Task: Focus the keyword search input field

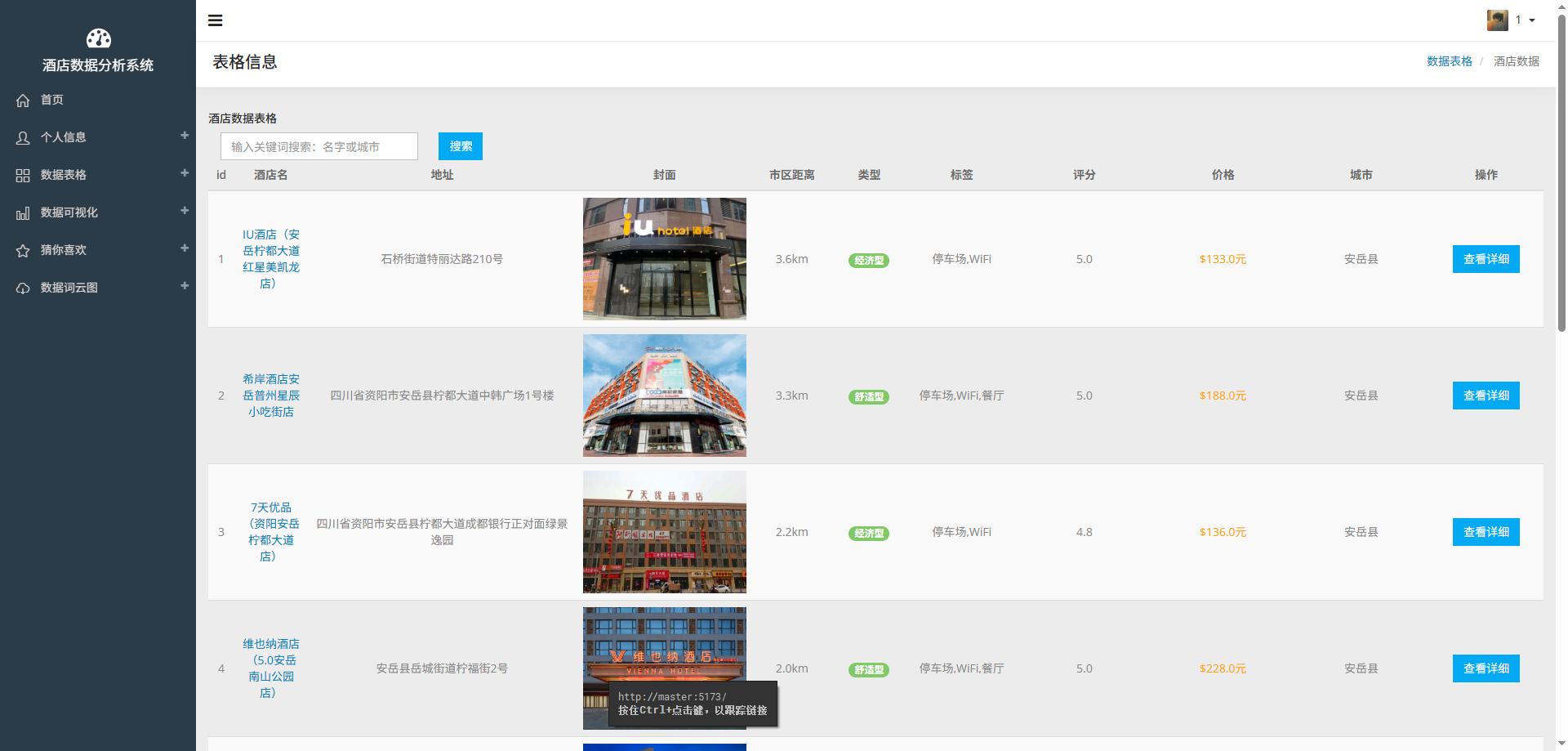Action: [x=319, y=147]
